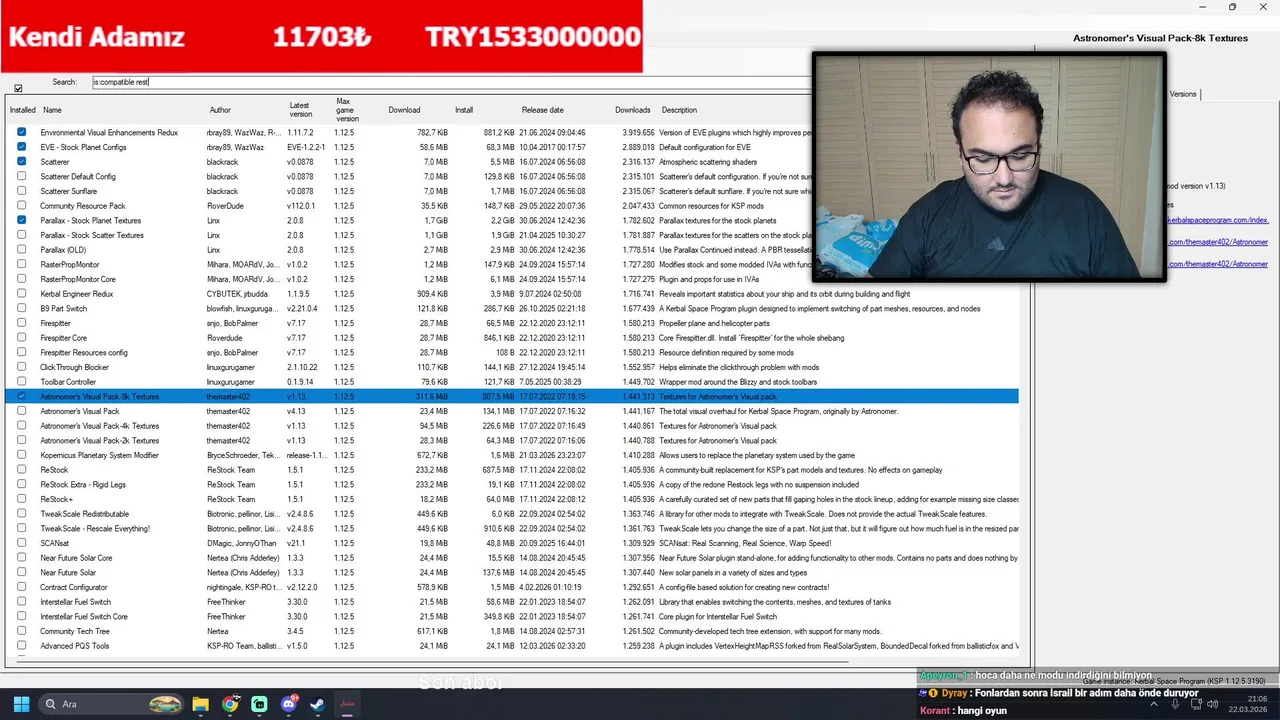Select the TweakScale Redistributable row
Viewport: 1280px width, 720px height.
(x=512, y=514)
